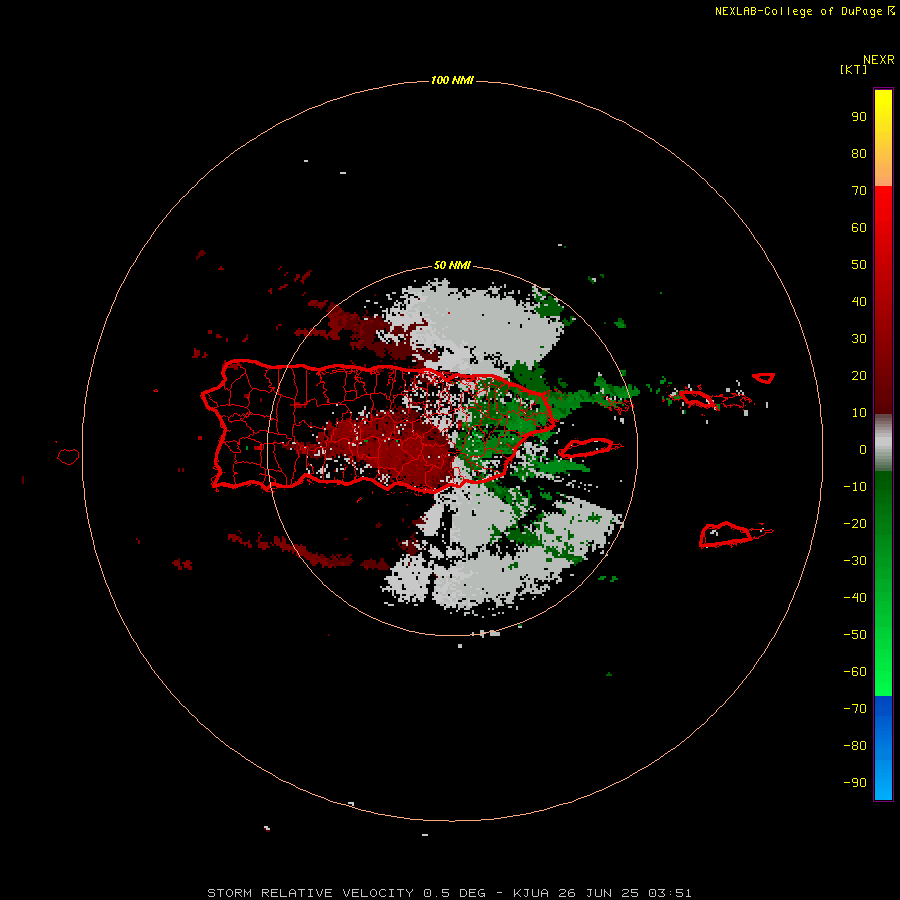Click the Mona Island outline west of Puerto Rico

pyautogui.click(x=68, y=456)
